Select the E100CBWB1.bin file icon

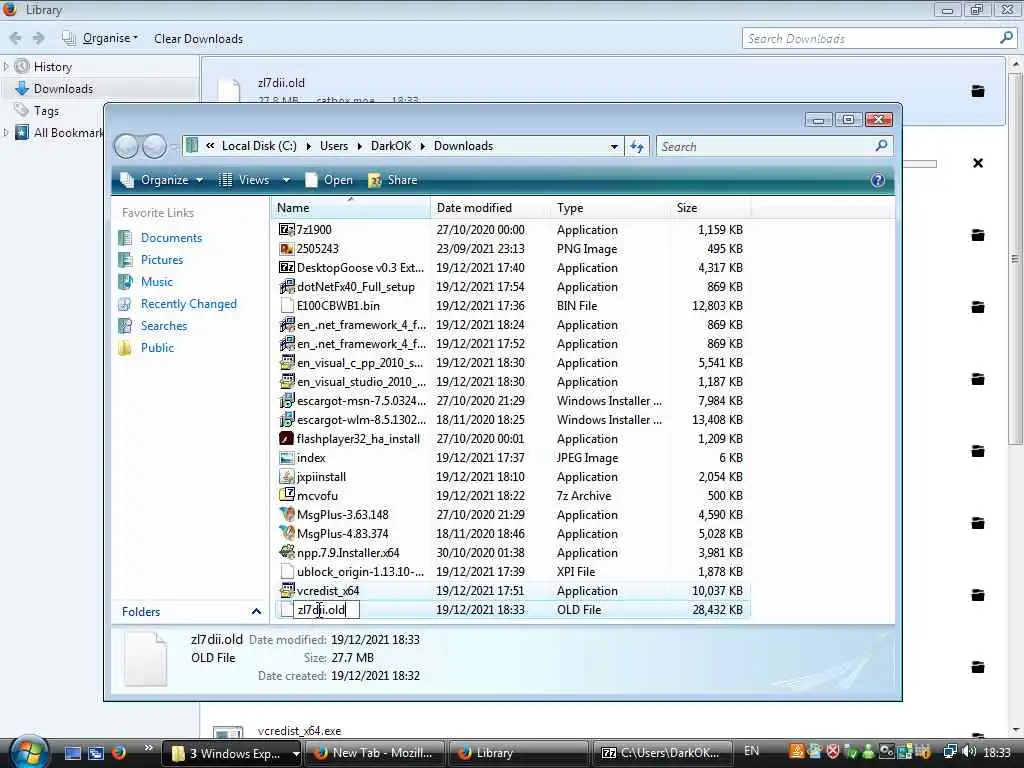pyautogui.click(x=286, y=305)
